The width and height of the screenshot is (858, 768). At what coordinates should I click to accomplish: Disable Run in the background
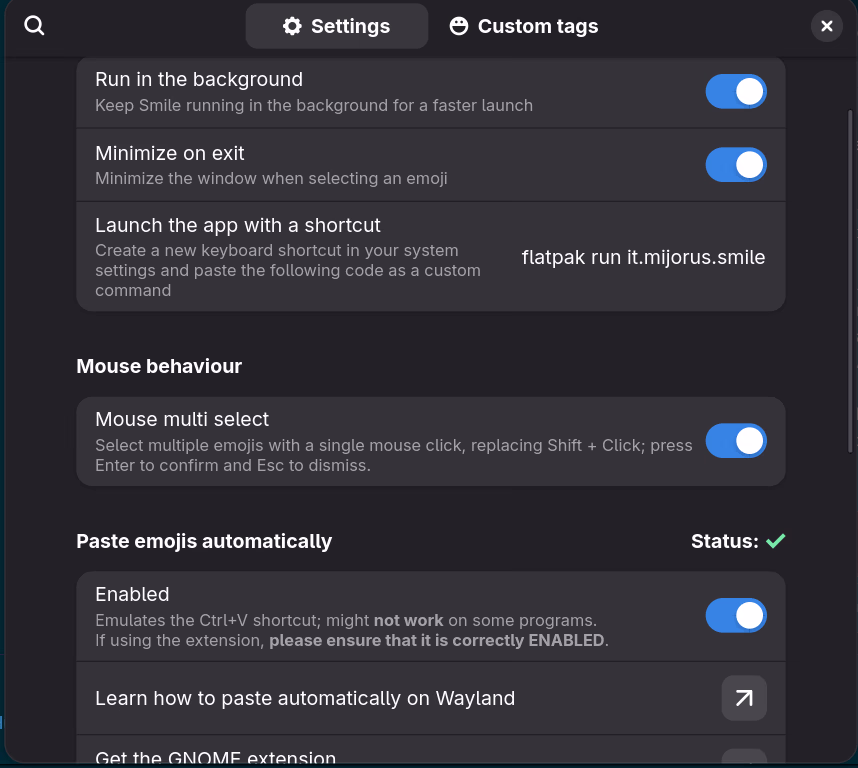pos(736,91)
